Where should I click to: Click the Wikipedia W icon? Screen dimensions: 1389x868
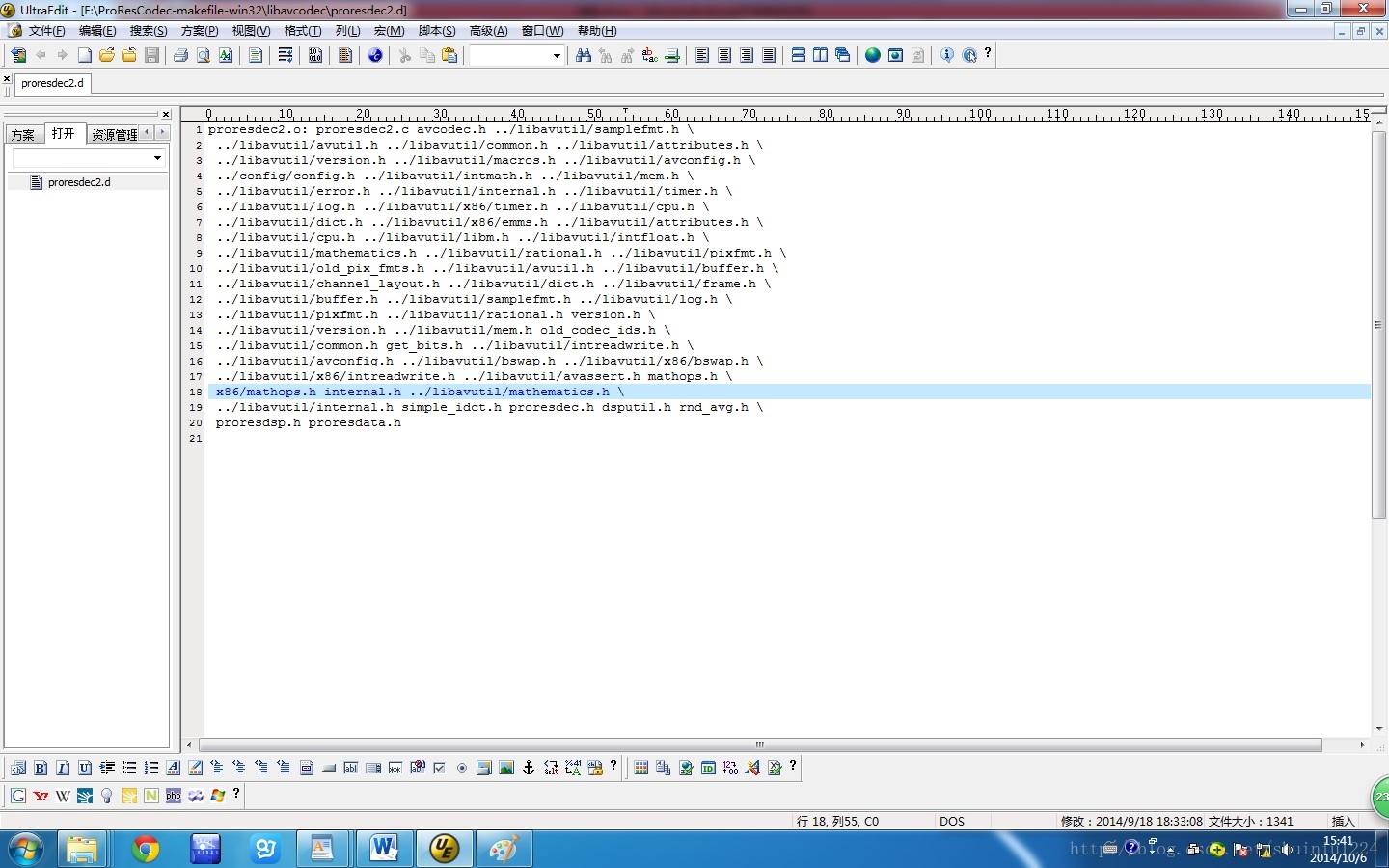pos(63,796)
